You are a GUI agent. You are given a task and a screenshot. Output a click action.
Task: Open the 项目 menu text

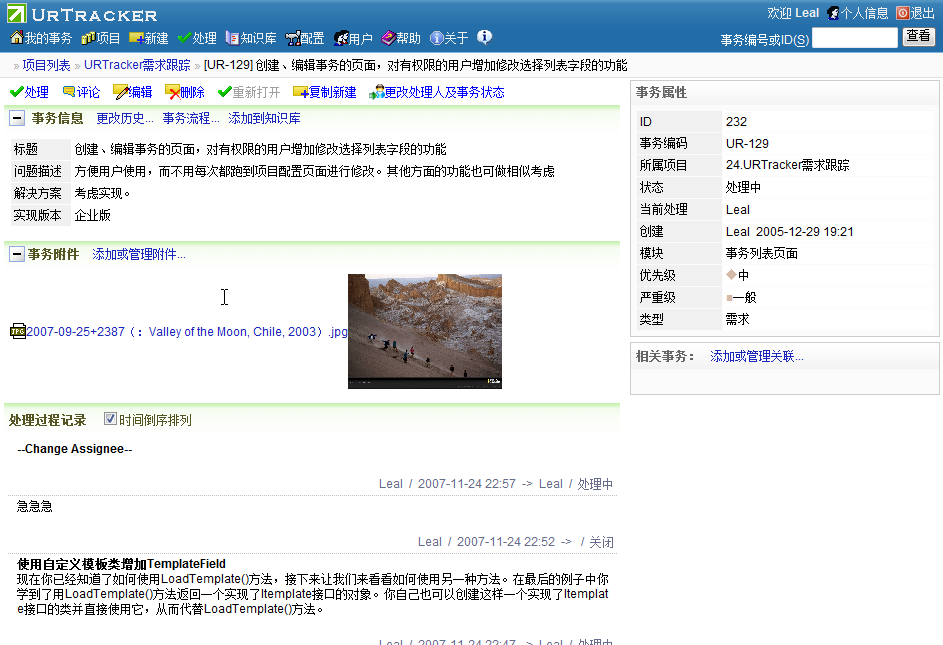108,39
